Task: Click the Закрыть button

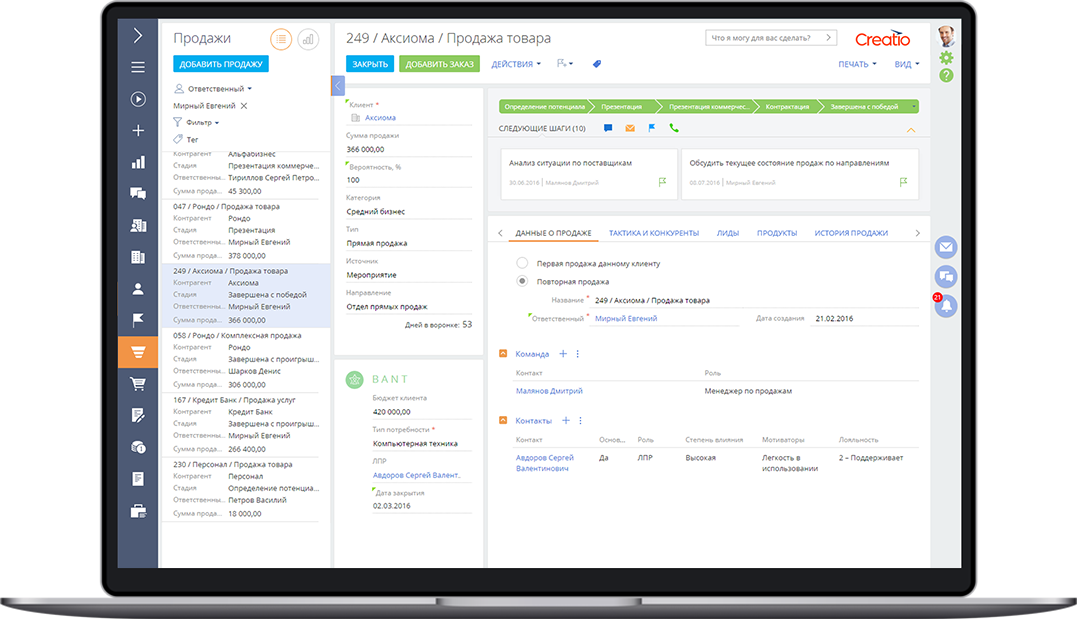Action: (x=370, y=64)
